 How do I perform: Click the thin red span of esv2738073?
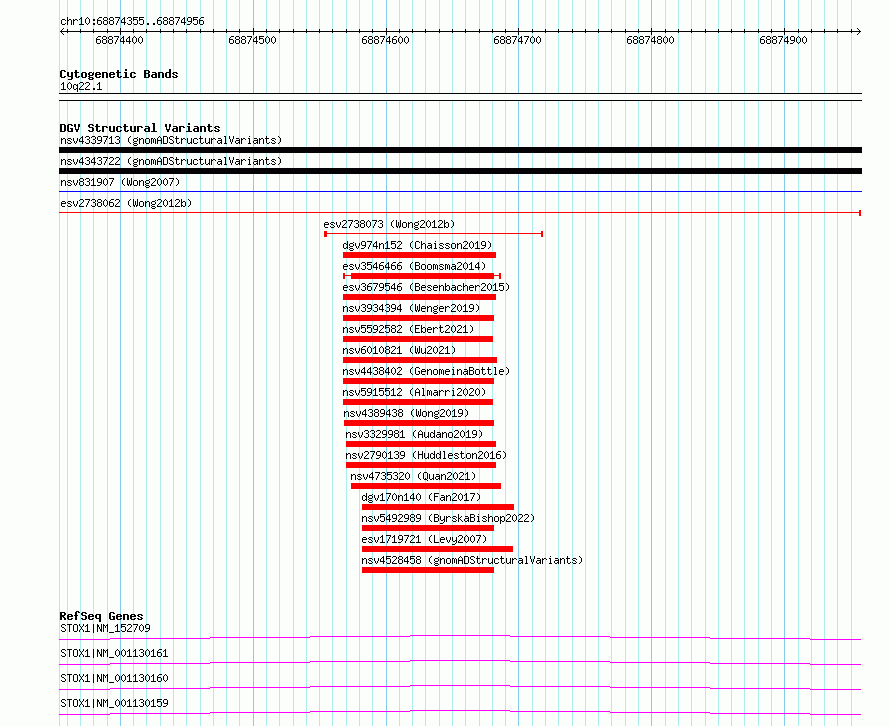(x=434, y=234)
